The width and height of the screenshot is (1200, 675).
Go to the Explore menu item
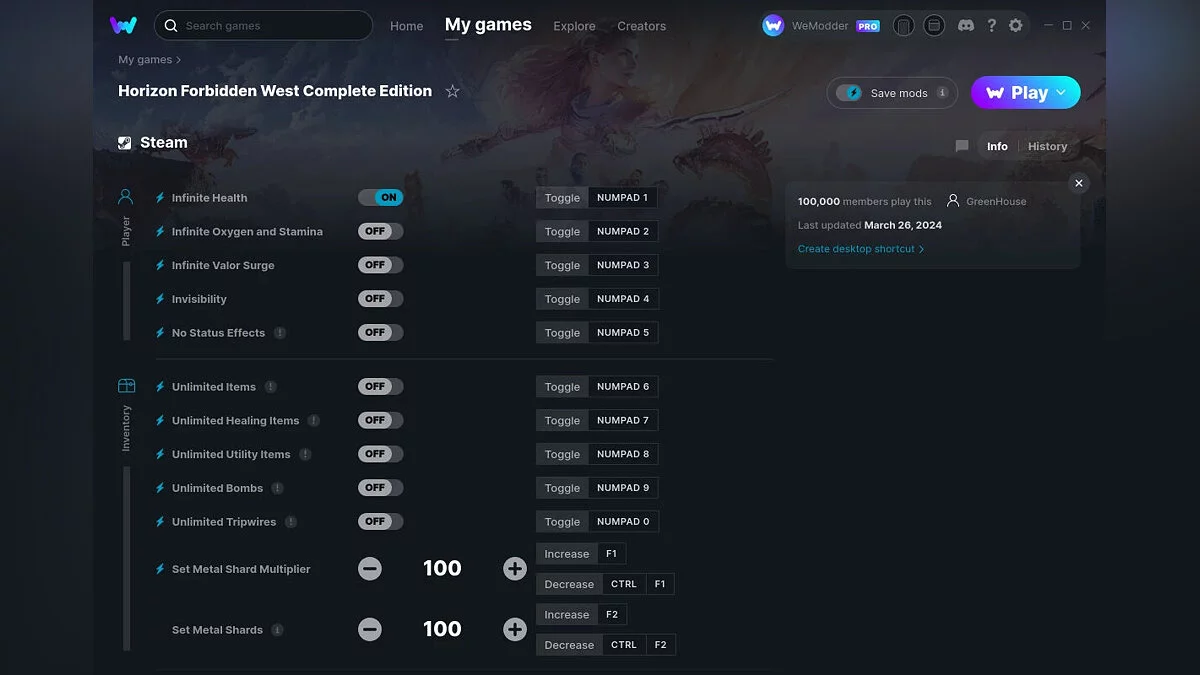pyautogui.click(x=574, y=26)
